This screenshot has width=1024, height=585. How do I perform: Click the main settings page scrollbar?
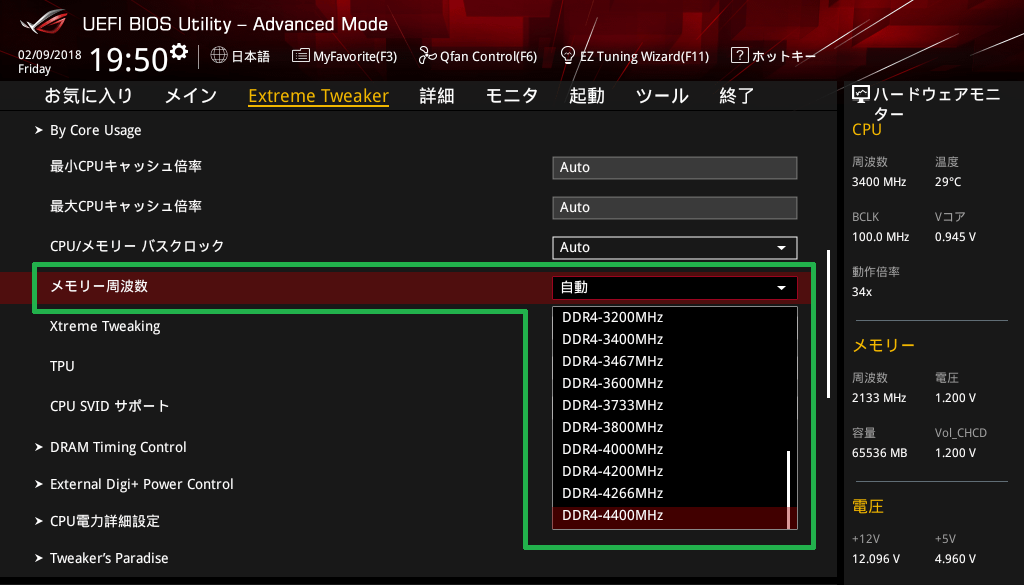tap(829, 323)
